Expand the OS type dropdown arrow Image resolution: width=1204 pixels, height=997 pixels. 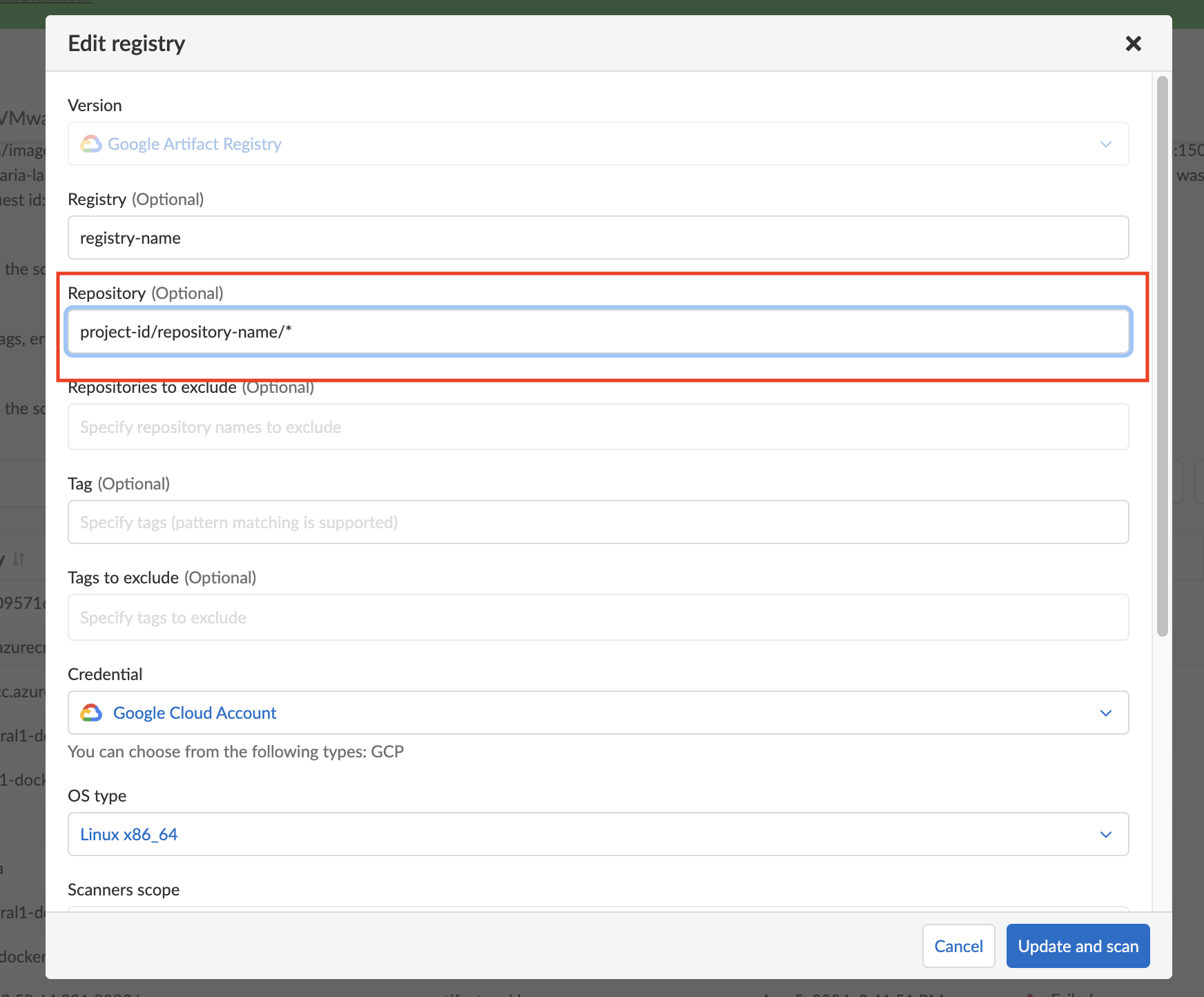tap(1105, 834)
